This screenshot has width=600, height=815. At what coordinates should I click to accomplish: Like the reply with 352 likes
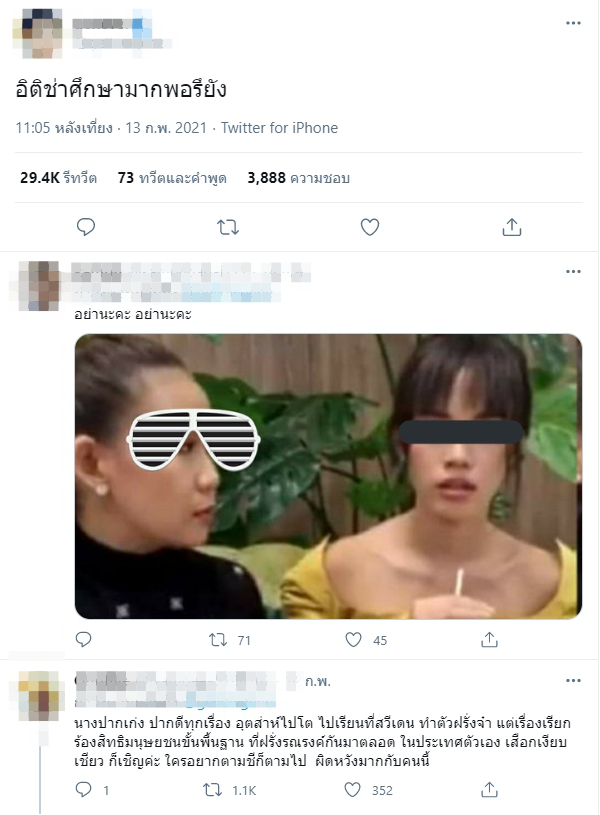click(353, 790)
